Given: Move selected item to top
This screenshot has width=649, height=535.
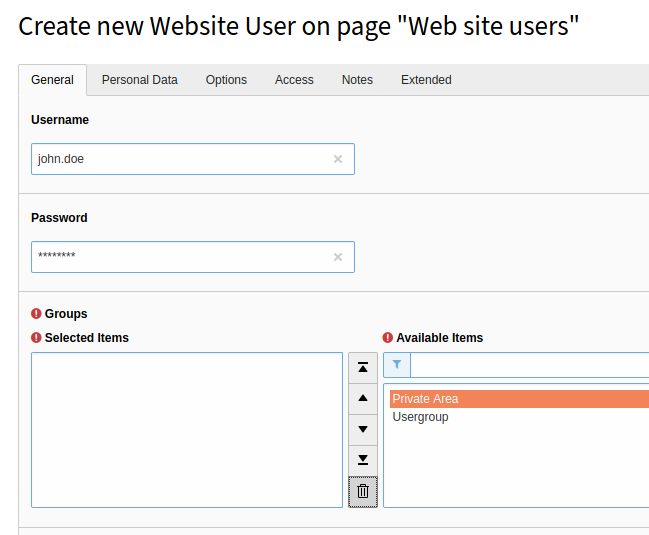Looking at the screenshot, I should 363,368.
